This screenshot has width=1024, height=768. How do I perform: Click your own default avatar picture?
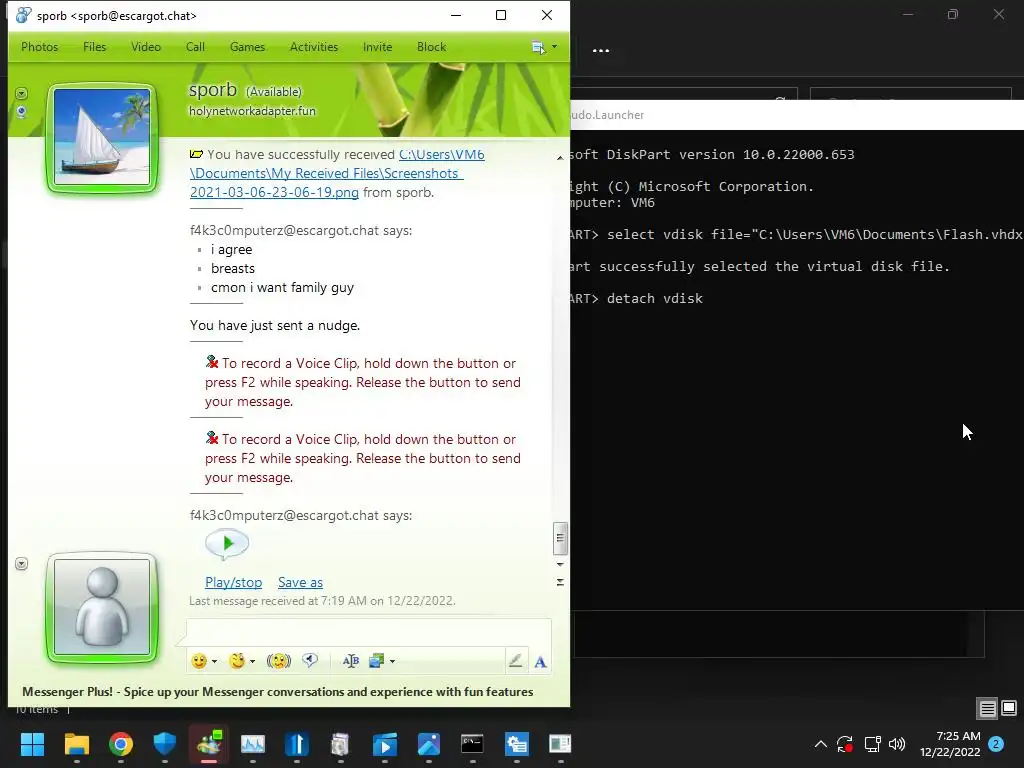102,607
